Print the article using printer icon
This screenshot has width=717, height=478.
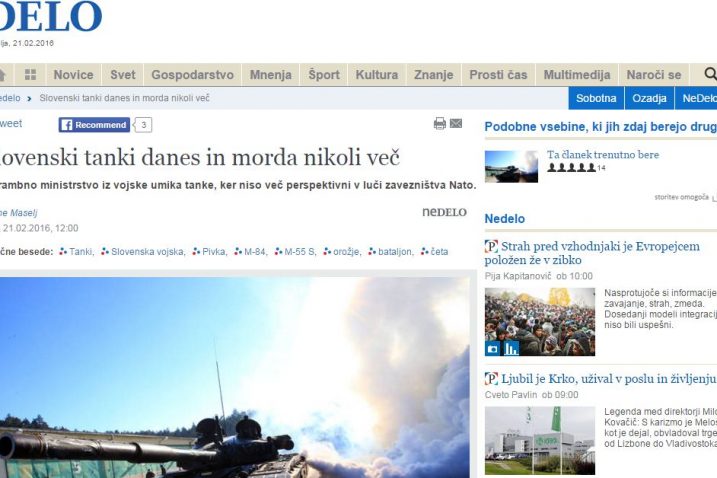point(439,124)
